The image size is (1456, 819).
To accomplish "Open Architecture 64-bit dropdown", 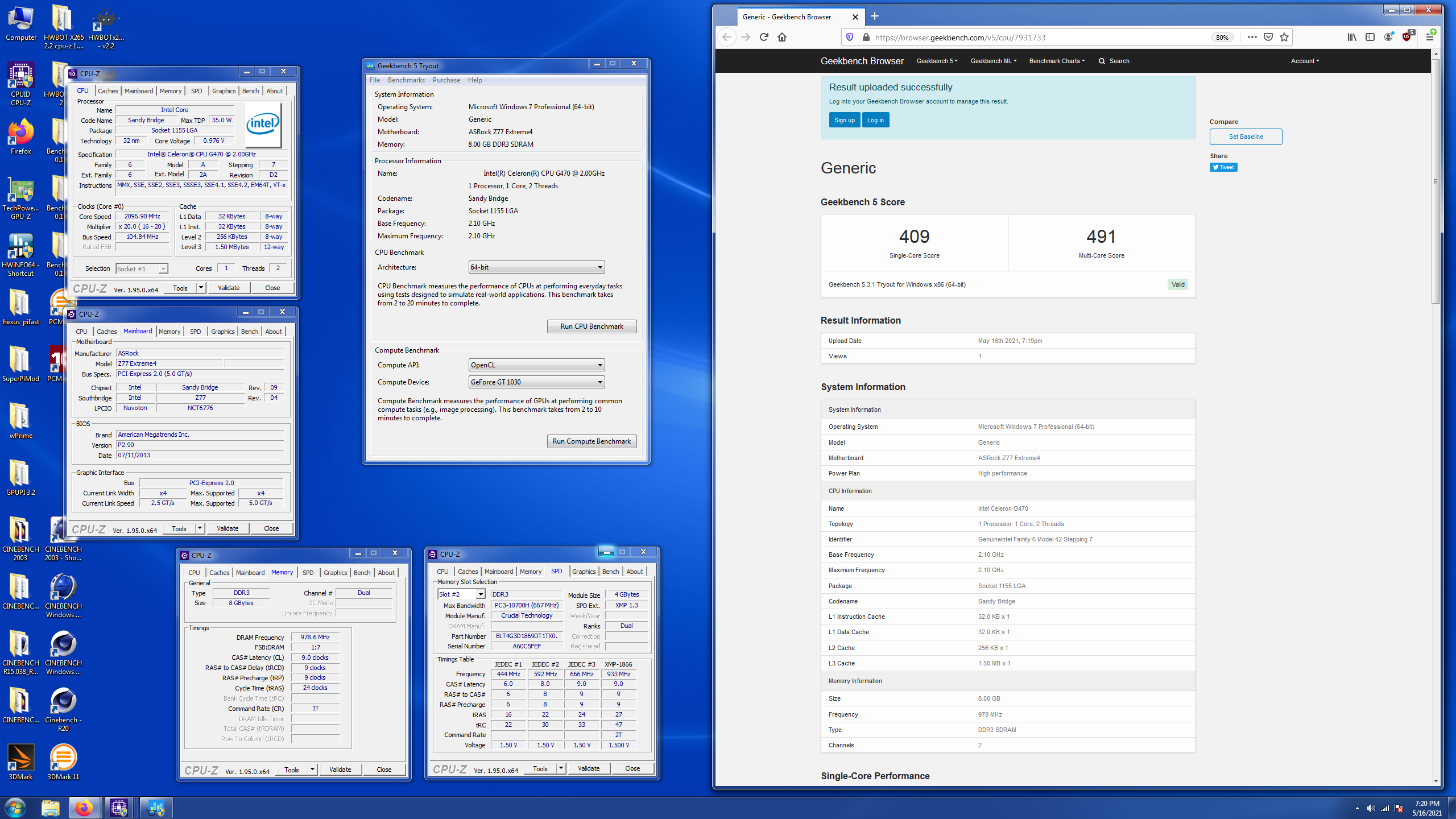I will [536, 267].
